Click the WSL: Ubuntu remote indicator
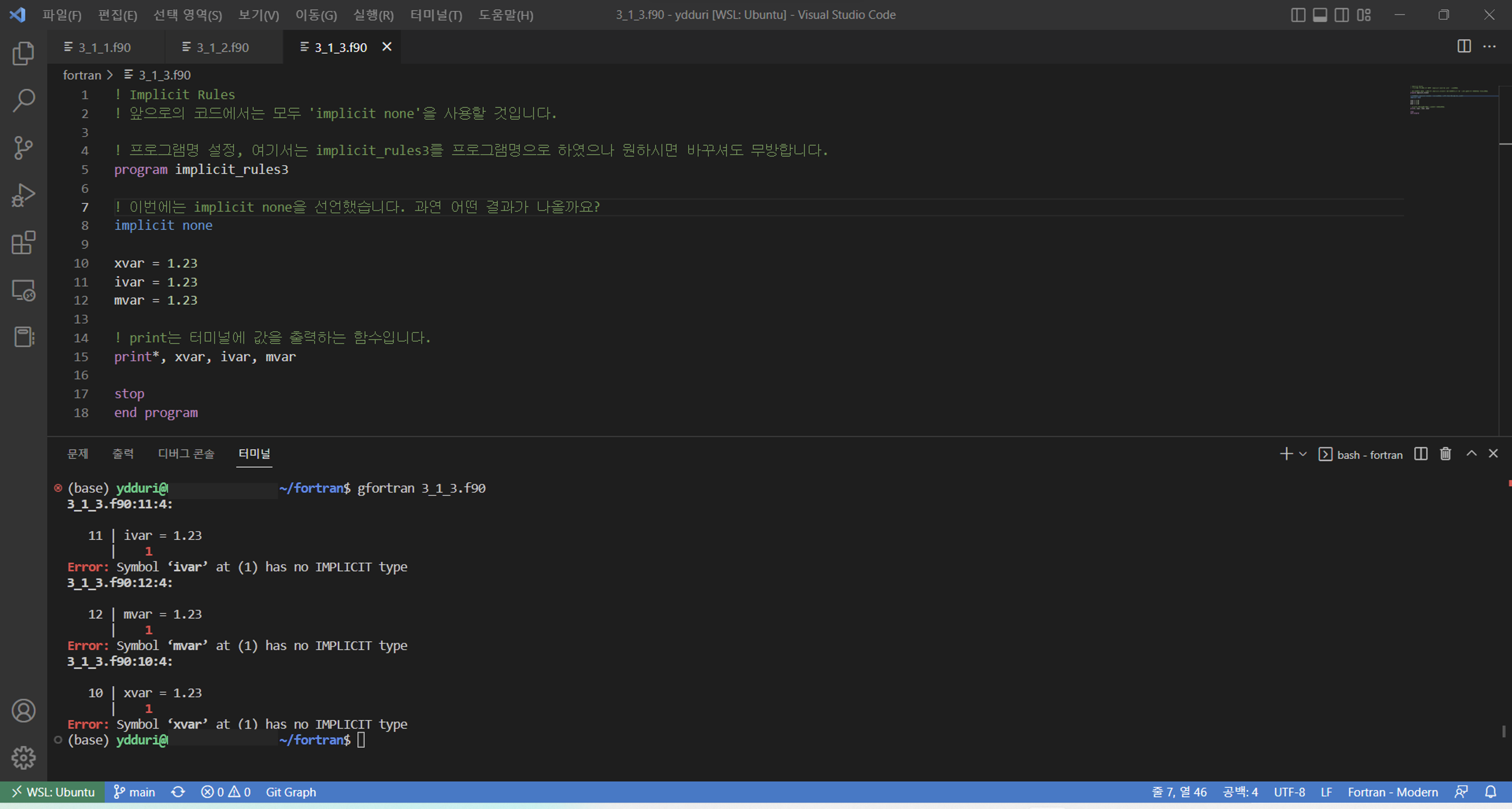The width and height of the screenshot is (1512, 809). (x=53, y=792)
